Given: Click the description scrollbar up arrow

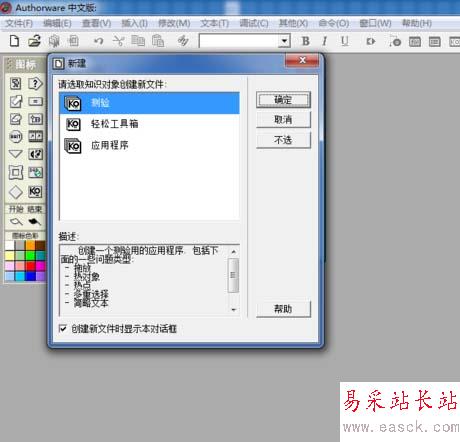Looking at the screenshot, I should tap(233, 251).
